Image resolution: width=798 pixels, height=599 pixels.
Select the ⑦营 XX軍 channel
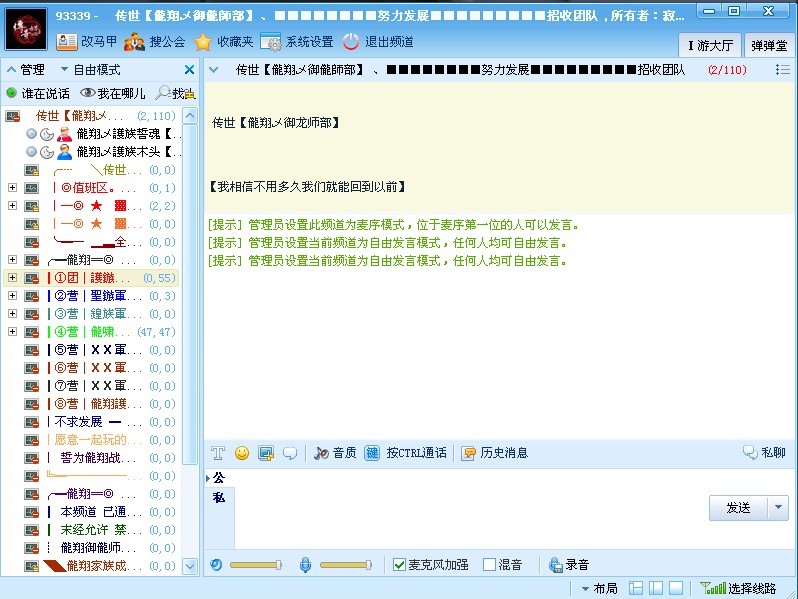point(100,386)
